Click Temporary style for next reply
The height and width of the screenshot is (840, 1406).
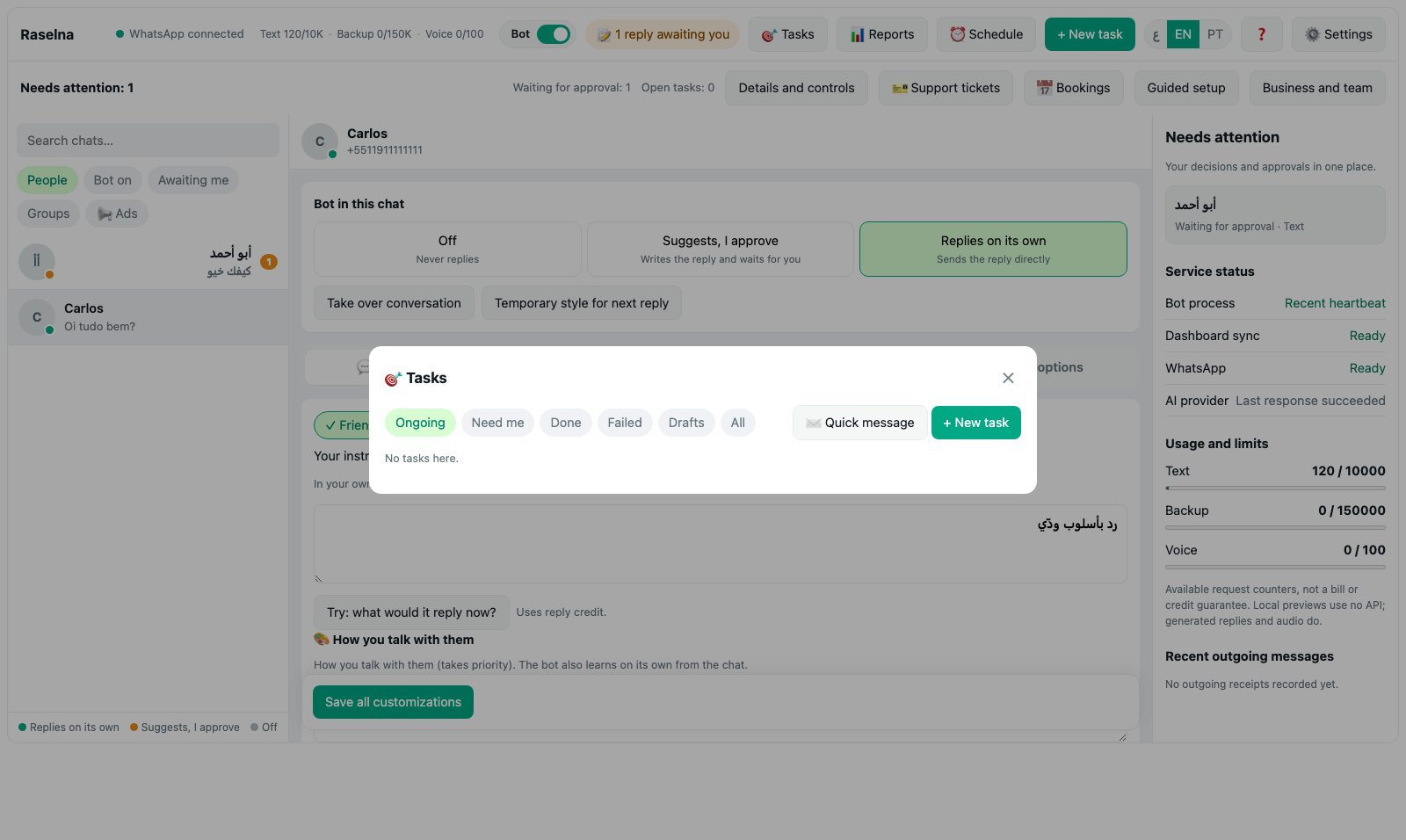point(582,303)
